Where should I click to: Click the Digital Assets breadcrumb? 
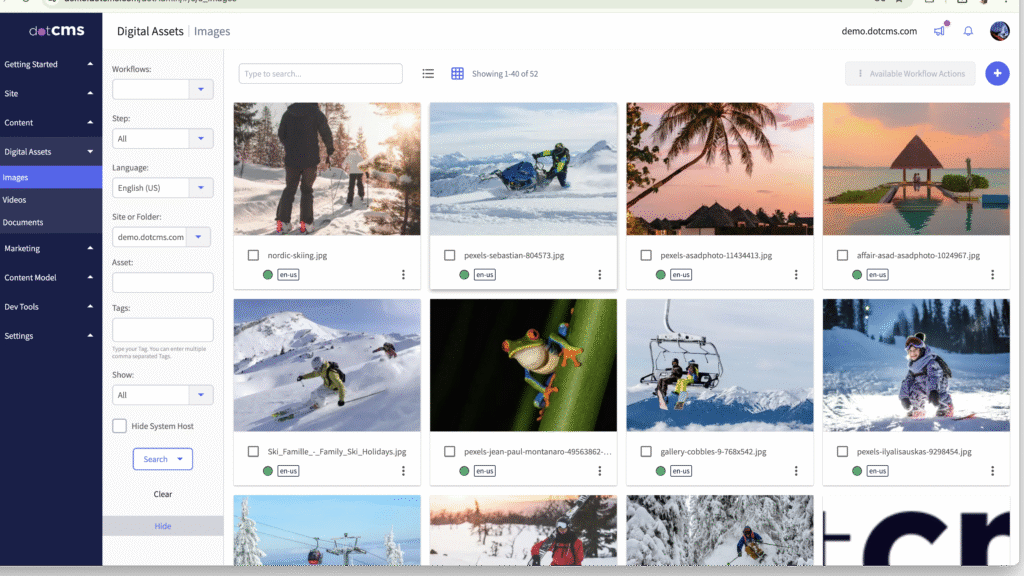click(x=150, y=31)
